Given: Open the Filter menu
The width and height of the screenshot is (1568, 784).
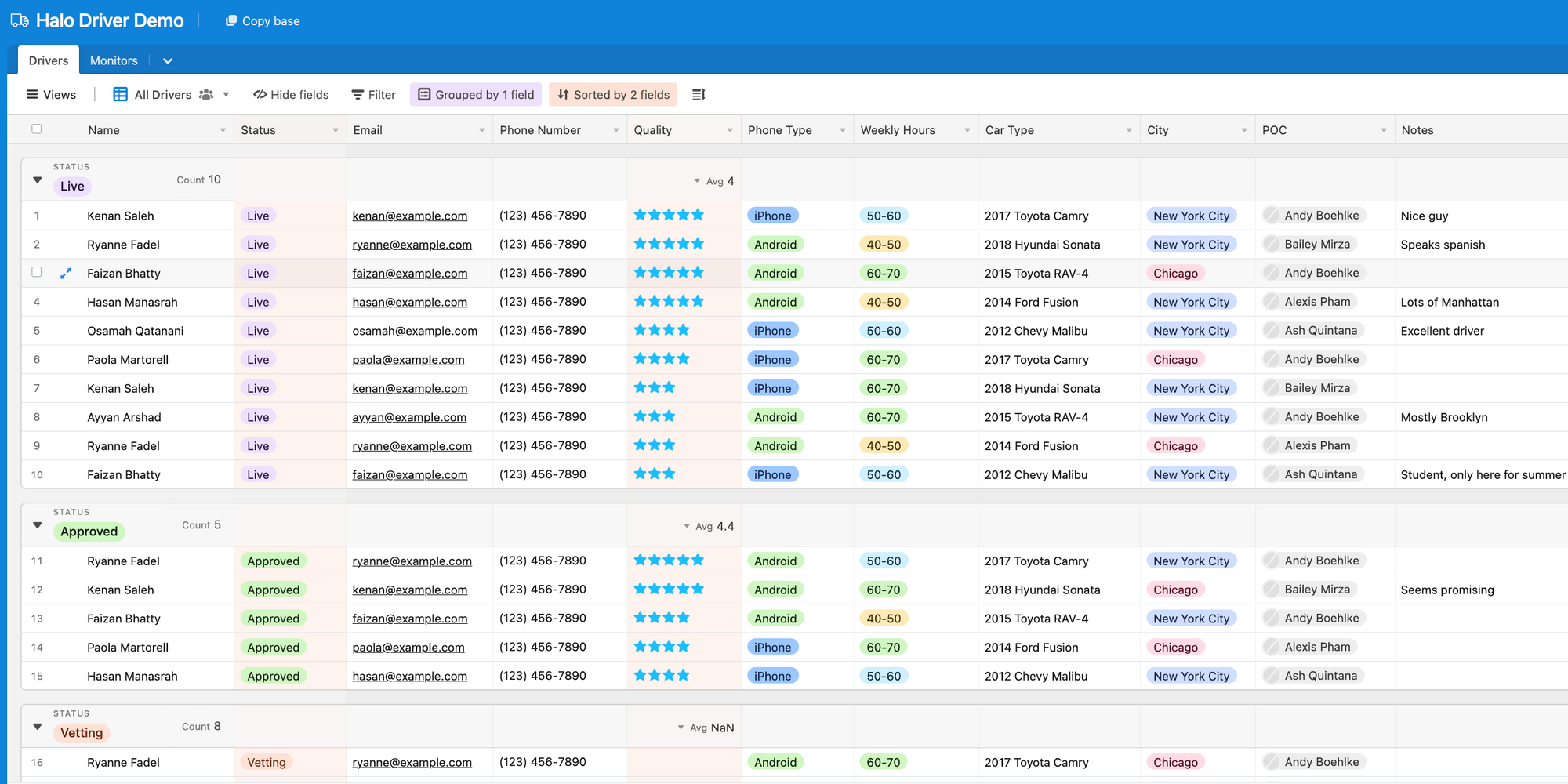Looking at the screenshot, I should click(372, 94).
